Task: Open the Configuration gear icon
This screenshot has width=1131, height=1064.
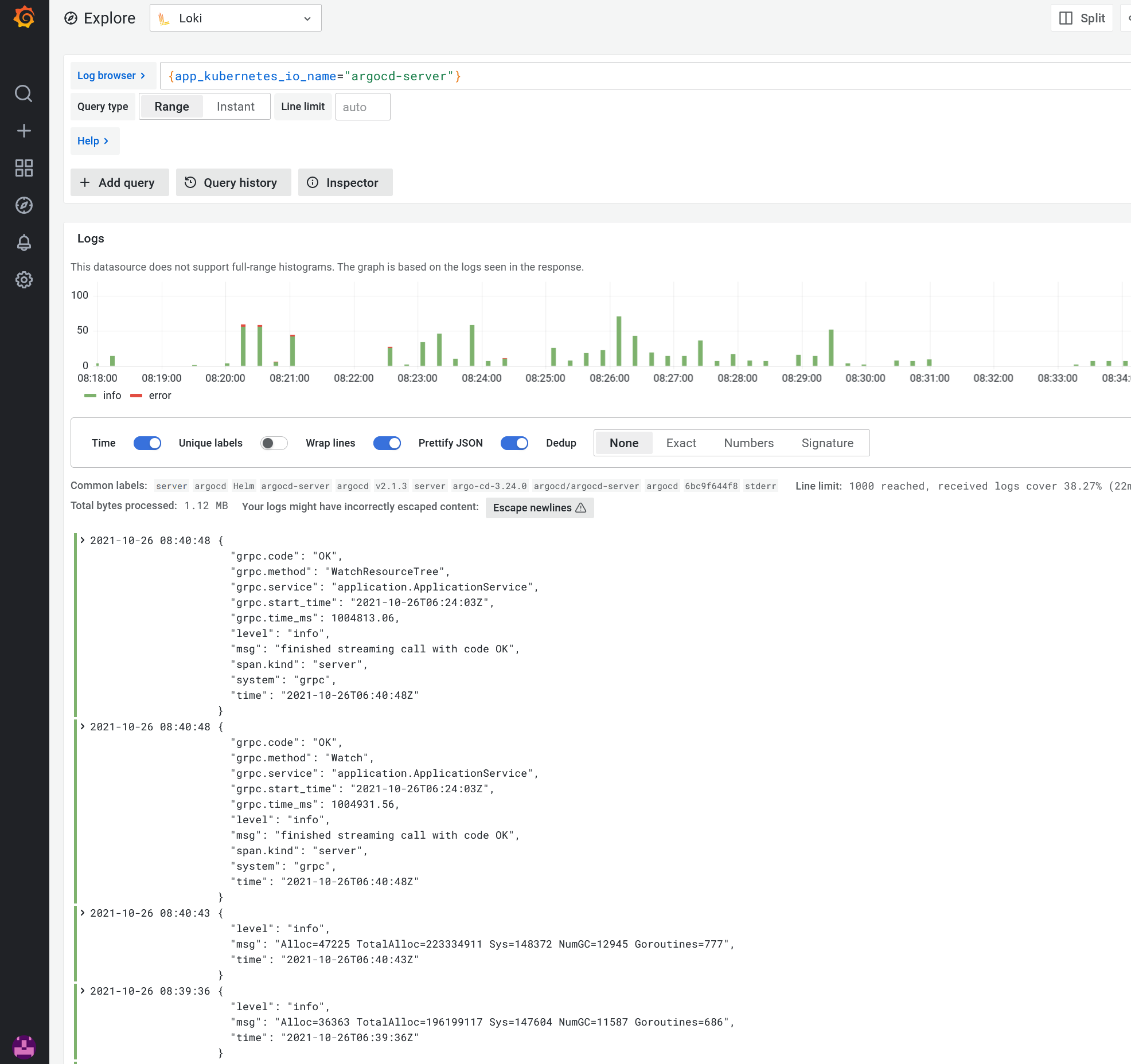Action: [24, 280]
